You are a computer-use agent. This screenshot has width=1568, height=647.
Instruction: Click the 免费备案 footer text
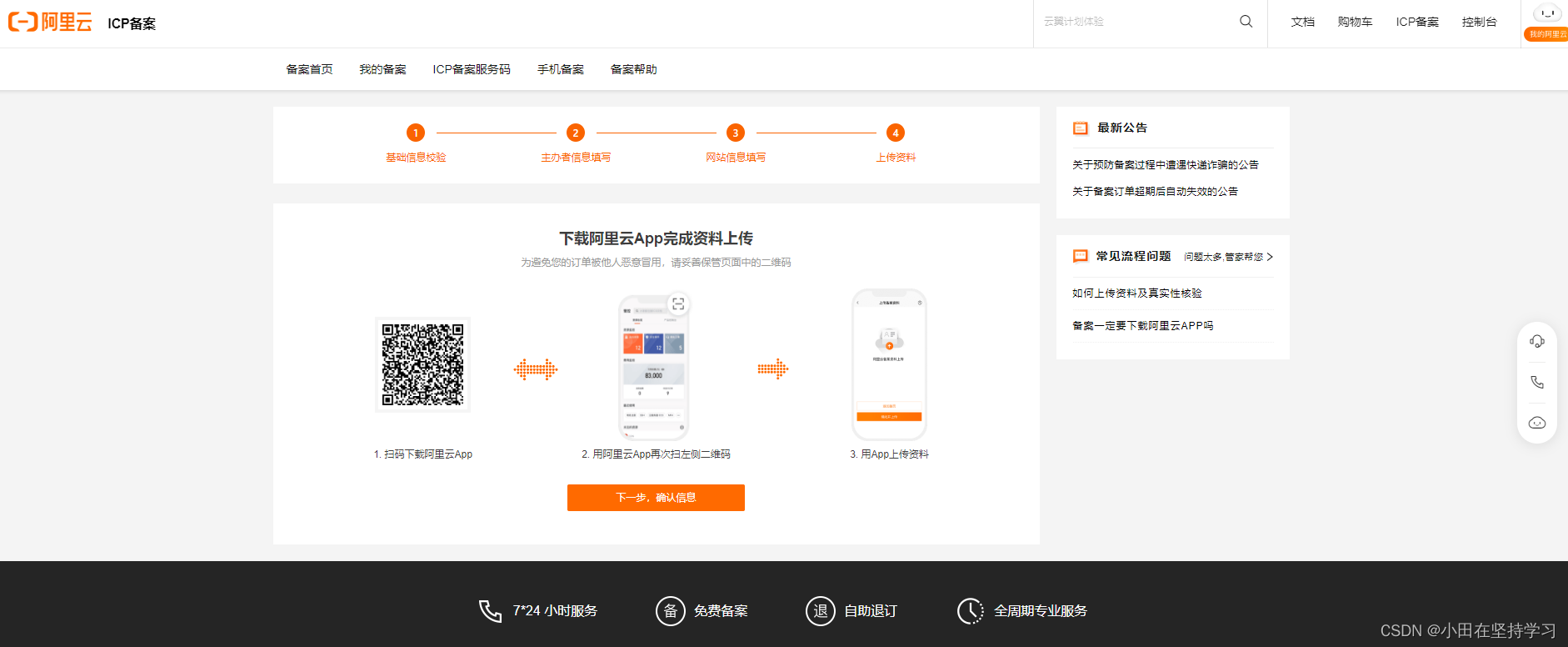[721, 611]
